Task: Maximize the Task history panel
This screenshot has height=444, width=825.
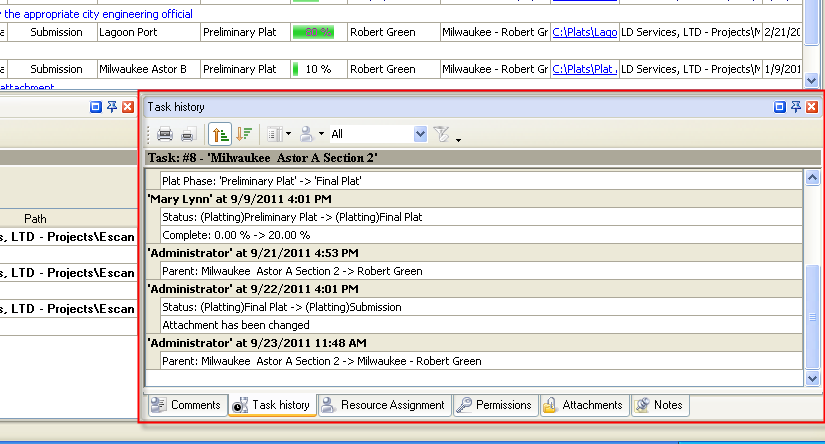Action: click(x=781, y=106)
